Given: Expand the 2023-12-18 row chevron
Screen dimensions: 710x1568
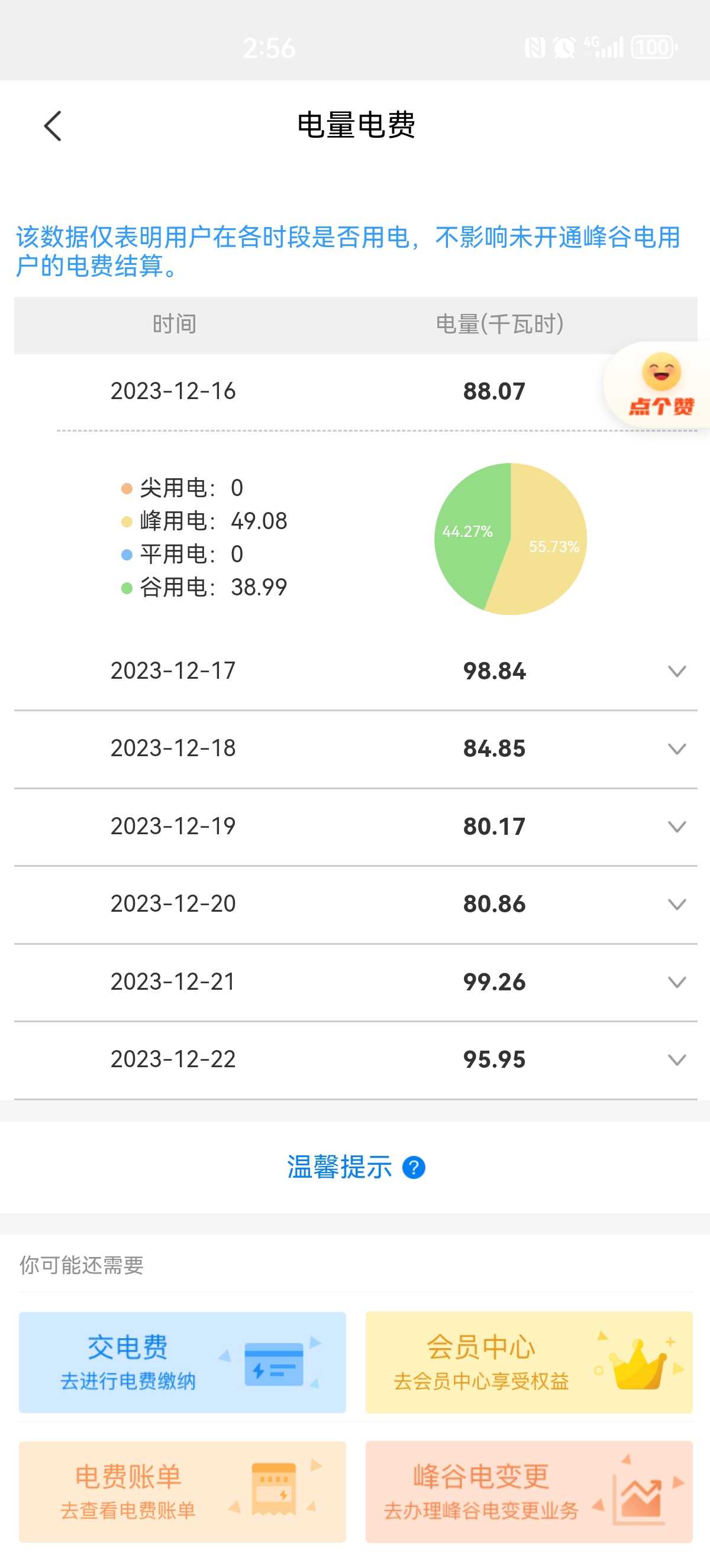Looking at the screenshot, I should click(676, 749).
